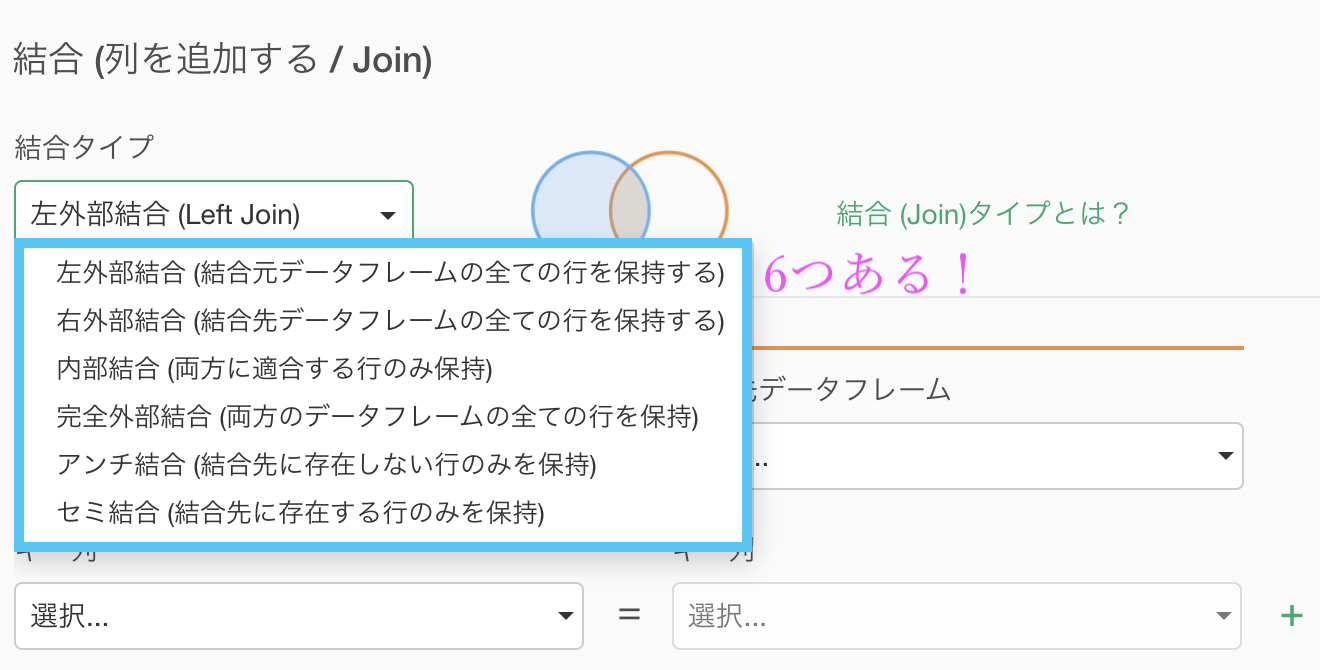Click the 結合 (列を追加する / Join) title
1320x670 pixels.
tap(223, 61)
